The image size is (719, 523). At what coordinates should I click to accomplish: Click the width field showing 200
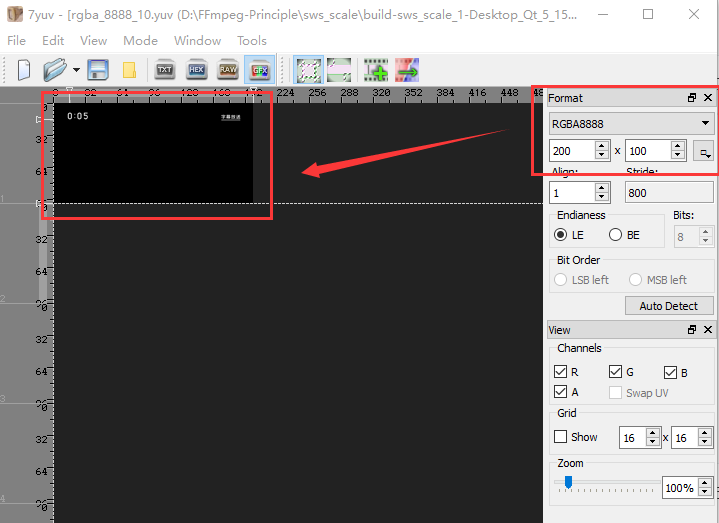click(x=572, y=151)
